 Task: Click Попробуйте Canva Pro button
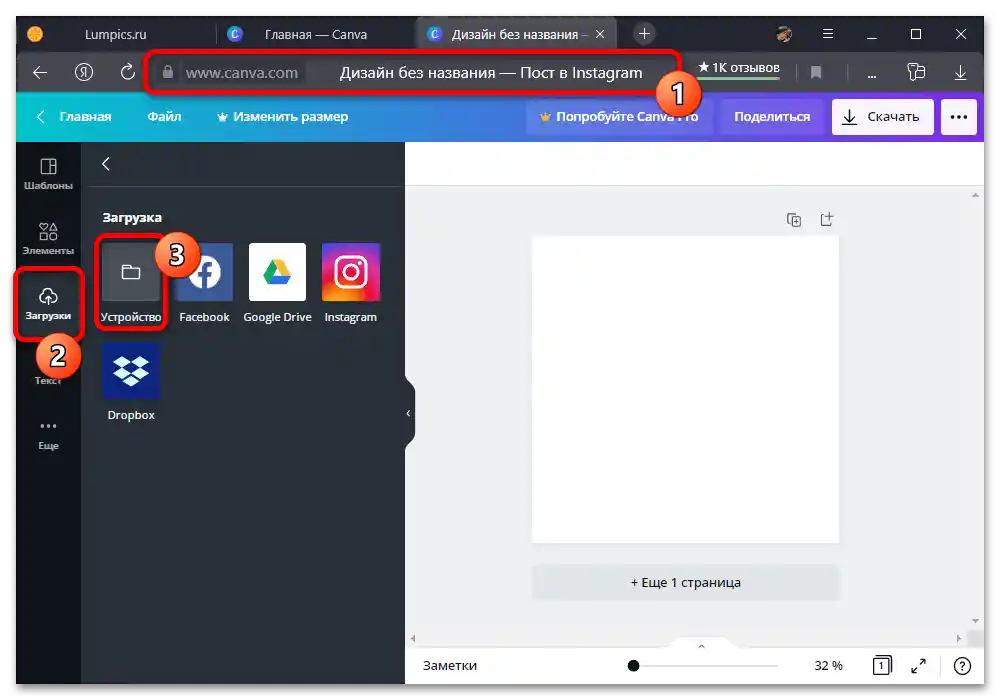619,117
